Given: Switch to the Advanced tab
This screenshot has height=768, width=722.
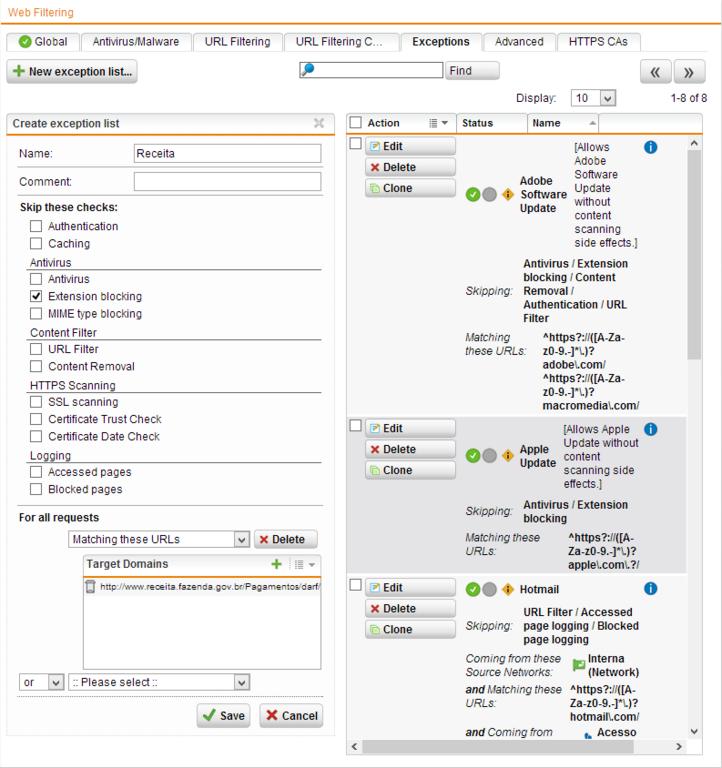Looking at the screenshot, I should tap(519, 42).
